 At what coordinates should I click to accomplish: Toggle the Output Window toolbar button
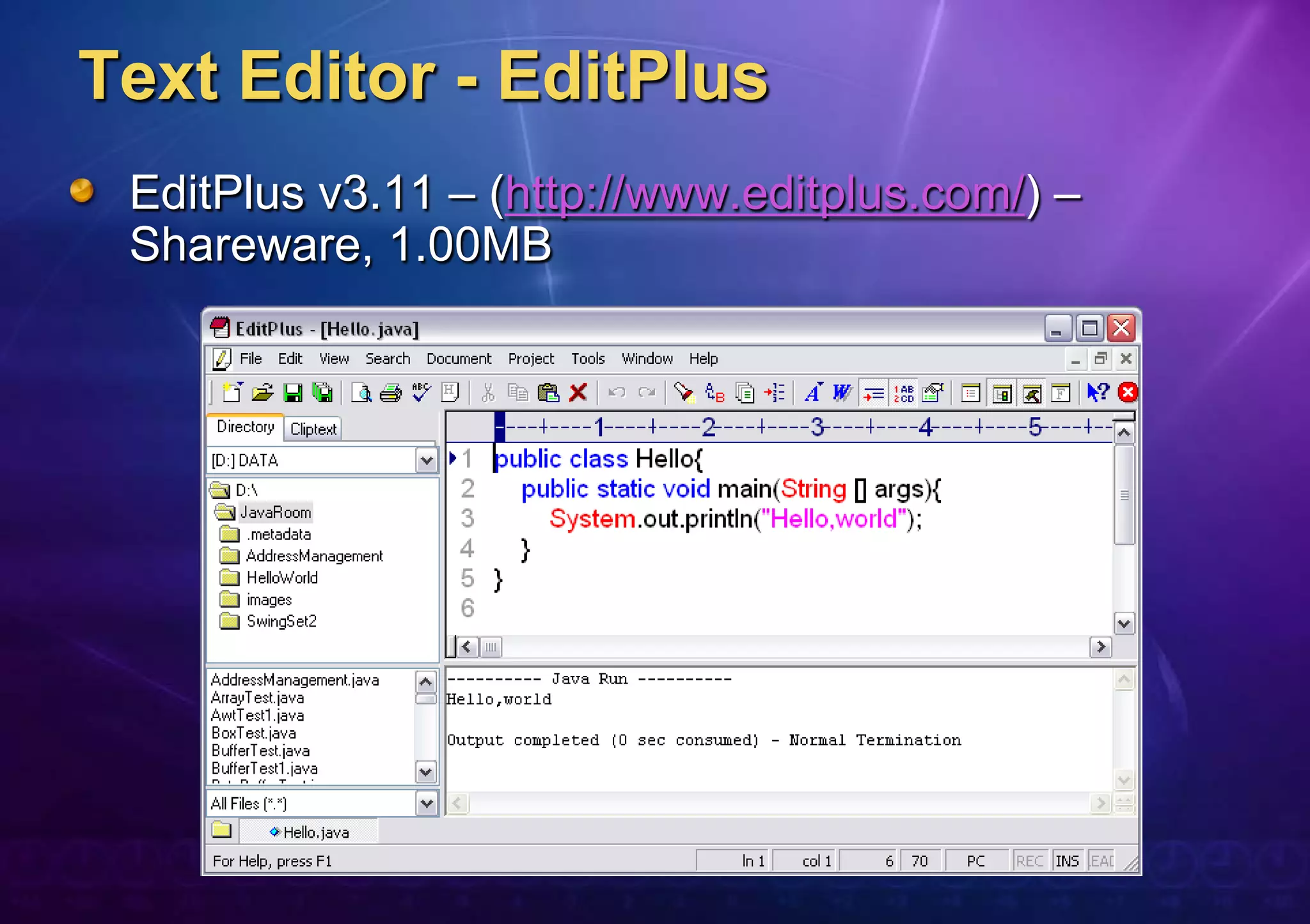(x=1032, y=393)
